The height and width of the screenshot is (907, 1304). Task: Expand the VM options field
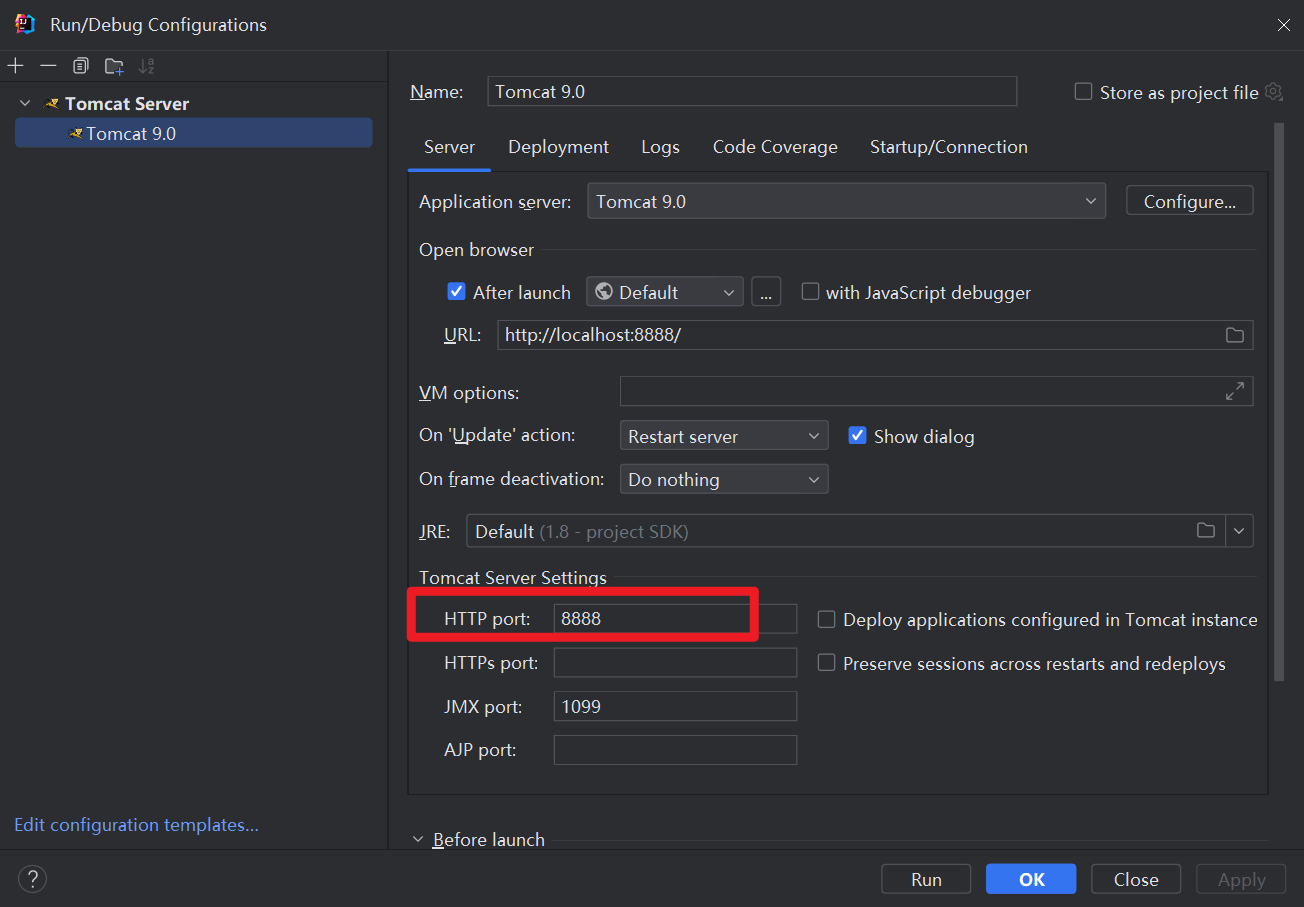1235,391
